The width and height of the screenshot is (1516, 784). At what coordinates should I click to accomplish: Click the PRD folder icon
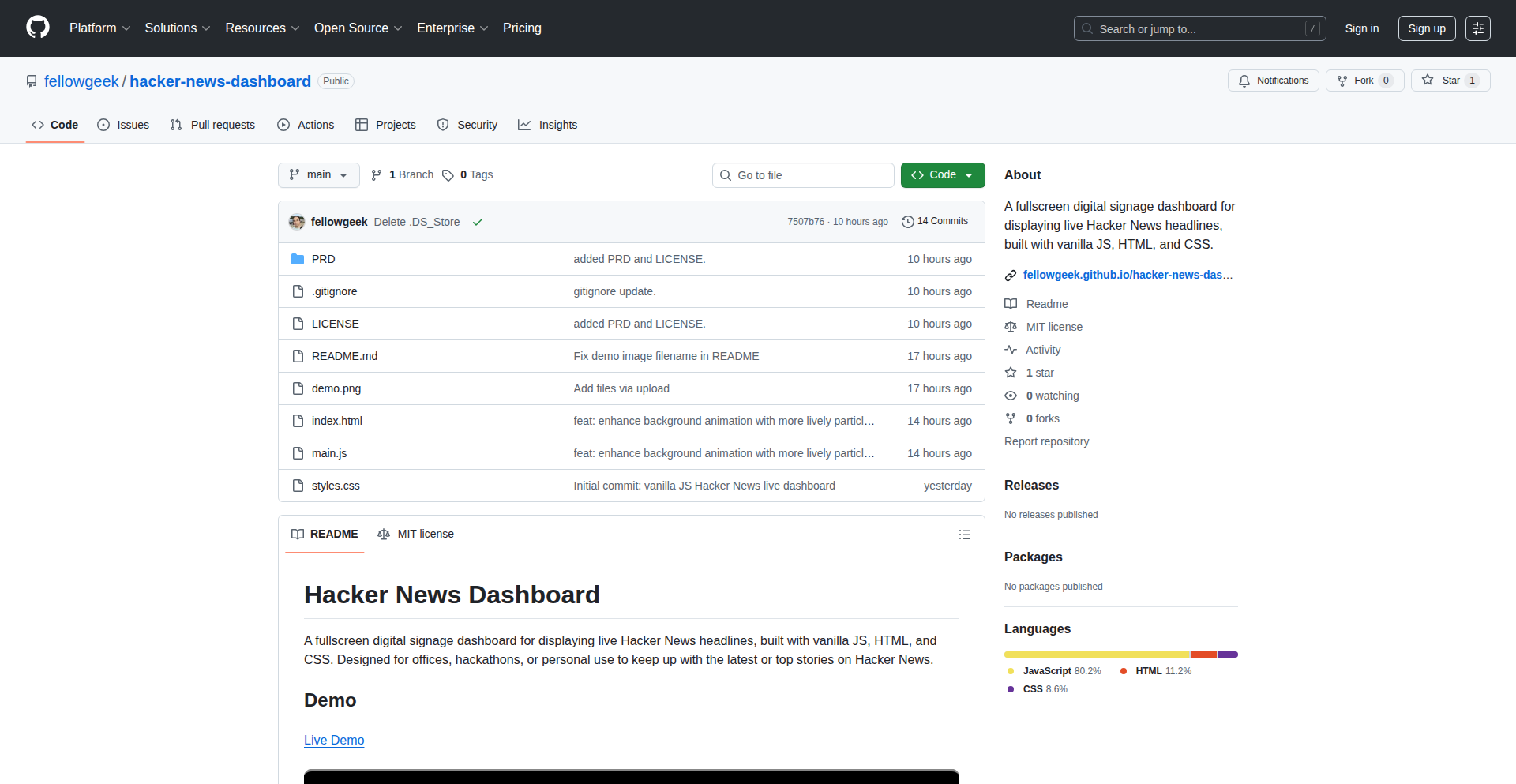298,259
